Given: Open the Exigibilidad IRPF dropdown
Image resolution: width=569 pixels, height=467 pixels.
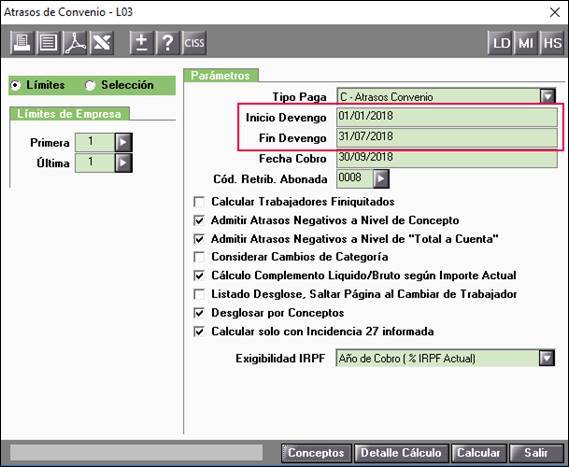Looking at the screenshot, I should coord(547,358).
